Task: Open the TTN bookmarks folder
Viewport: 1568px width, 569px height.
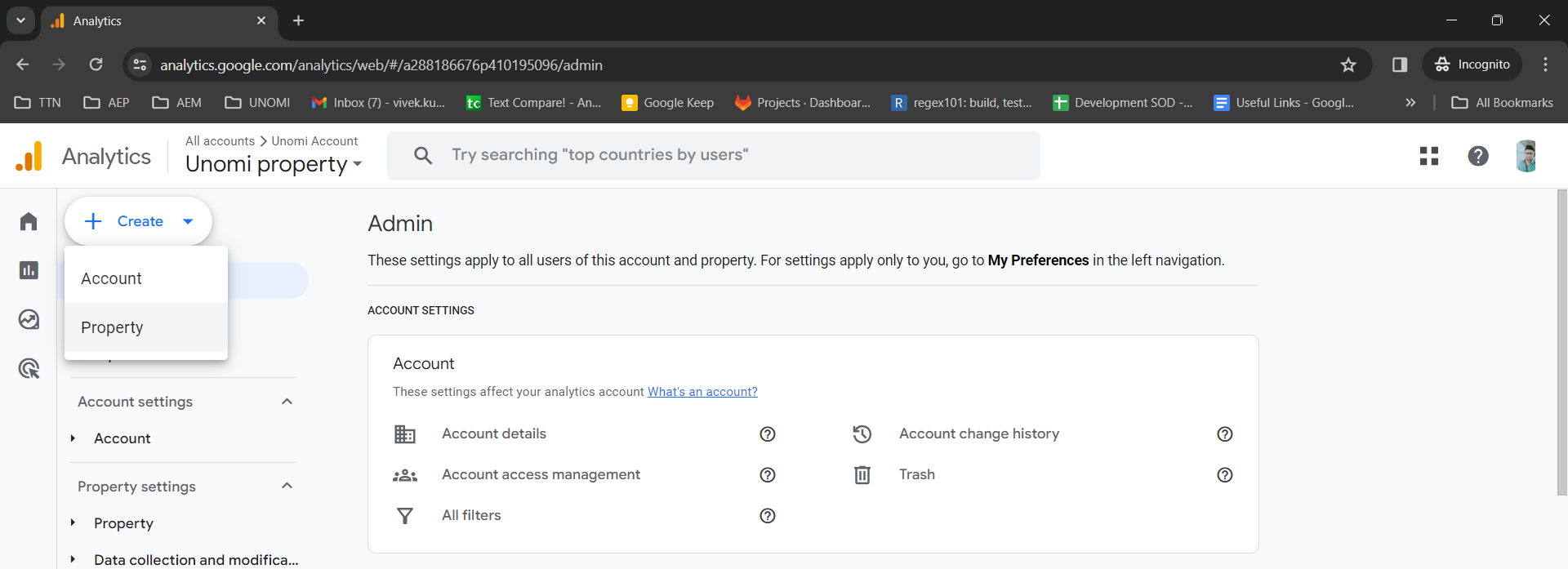Action: coord(38,103)
